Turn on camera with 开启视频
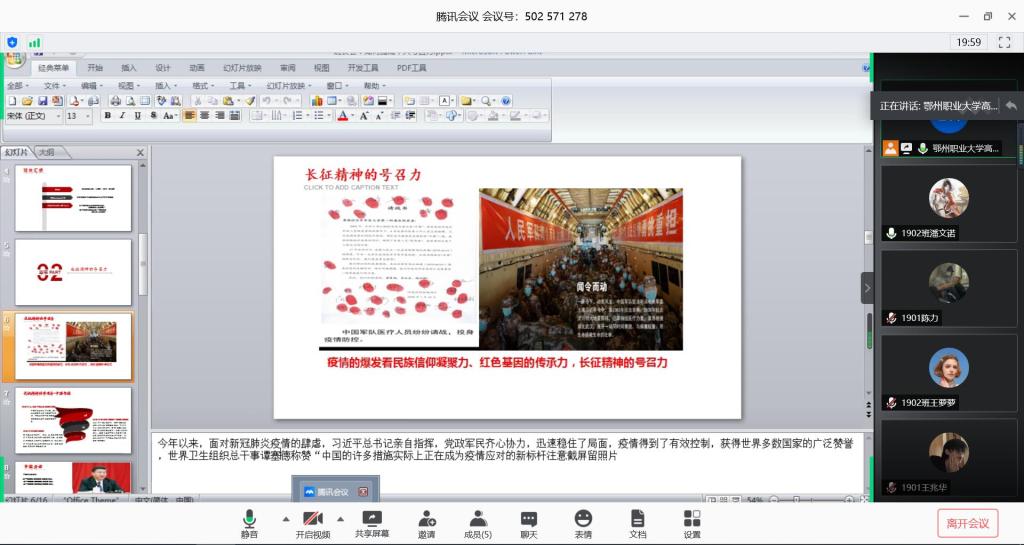This screenshot has height=545, width=1024. (312, 523)
